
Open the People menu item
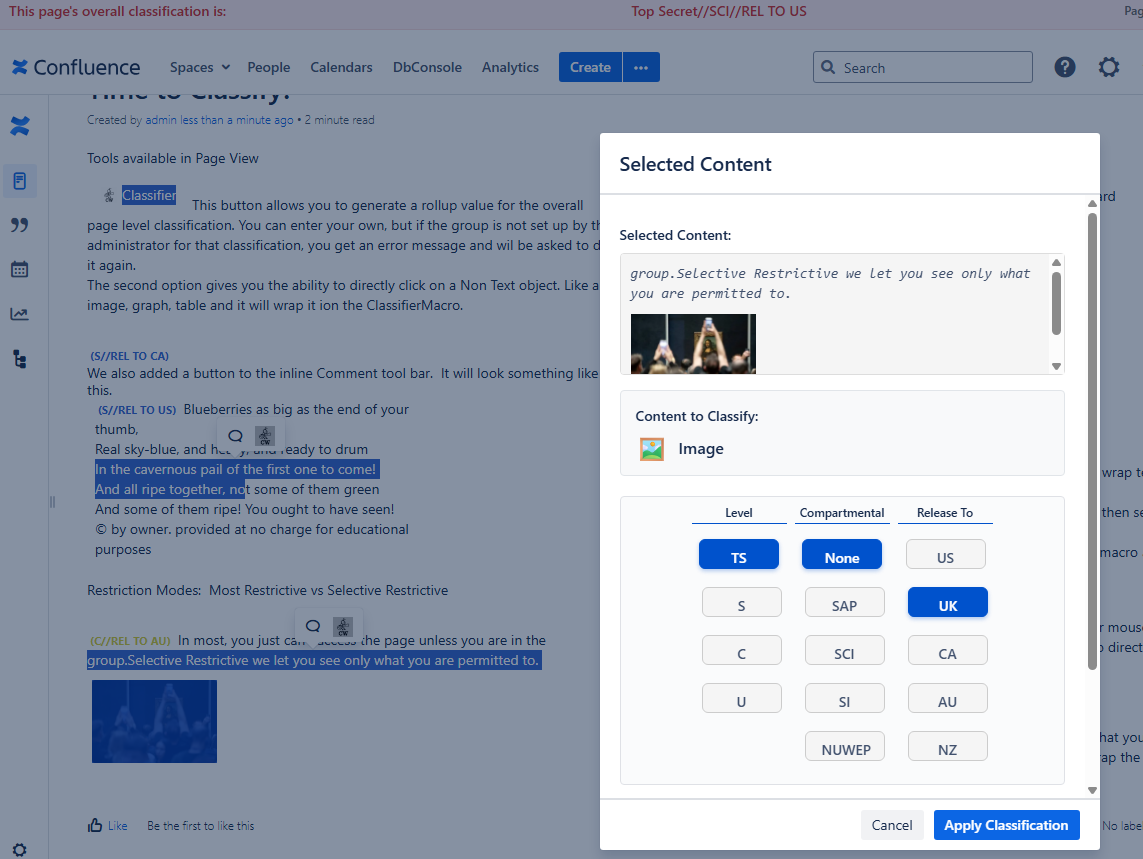tap(268, 67)
